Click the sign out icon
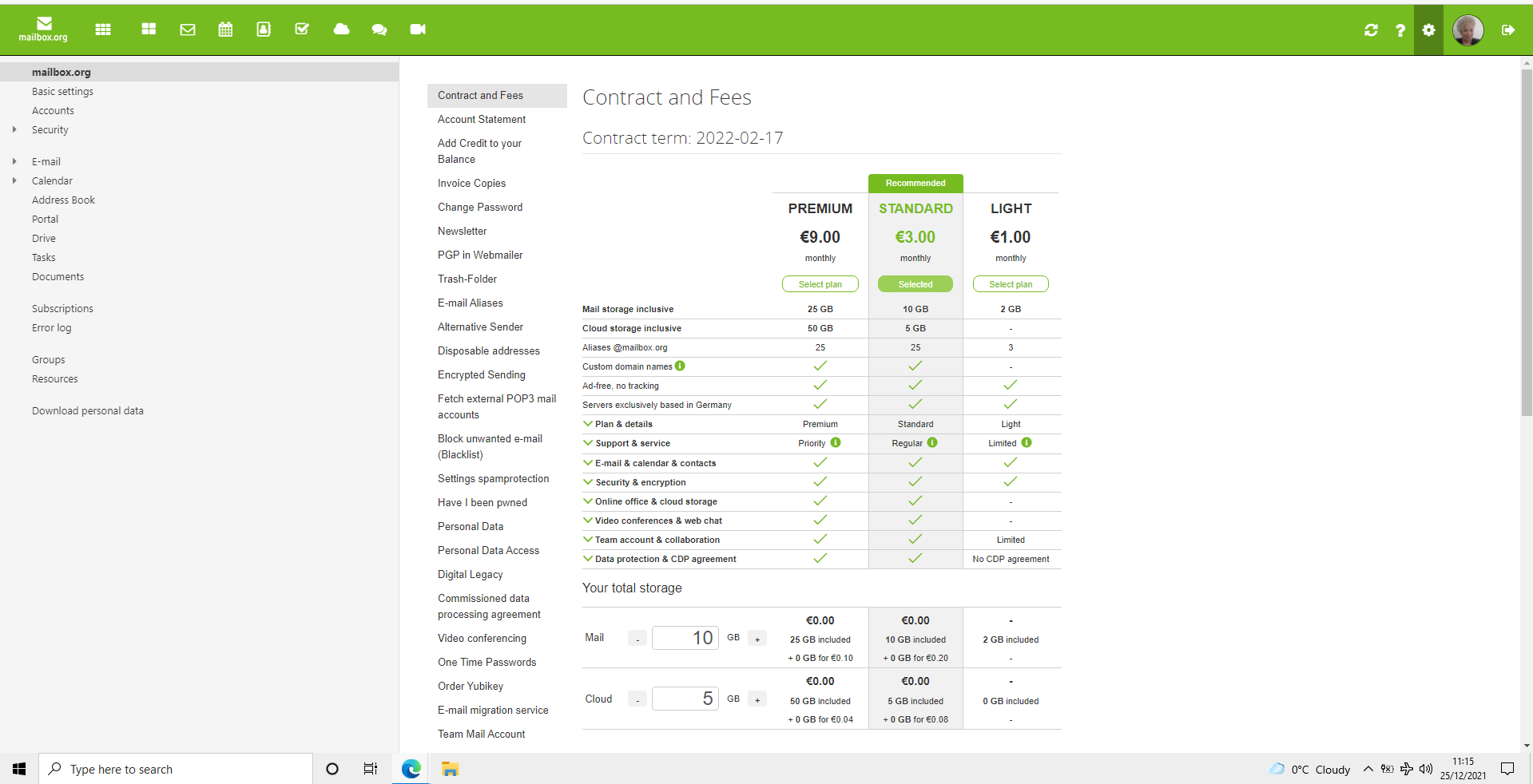Viewport: 1533px width, 784px height. point(1508,30)
